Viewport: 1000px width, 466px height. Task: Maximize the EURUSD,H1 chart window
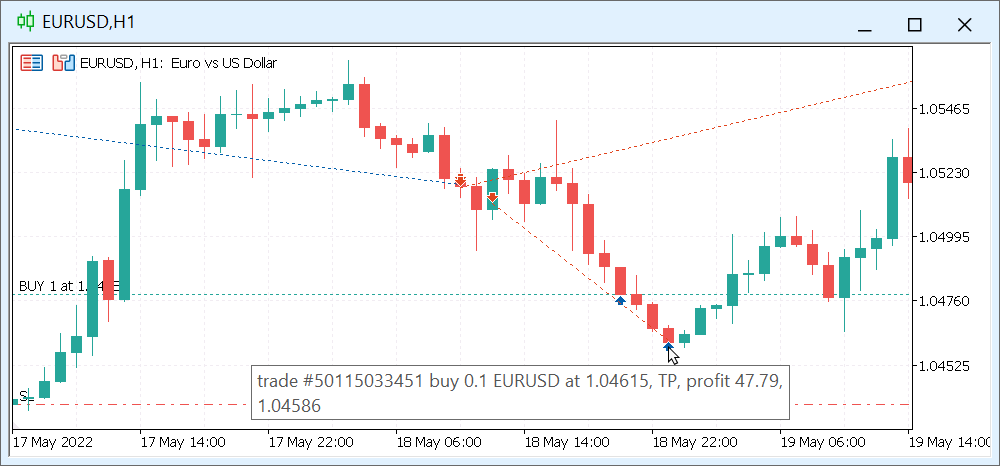913,23
